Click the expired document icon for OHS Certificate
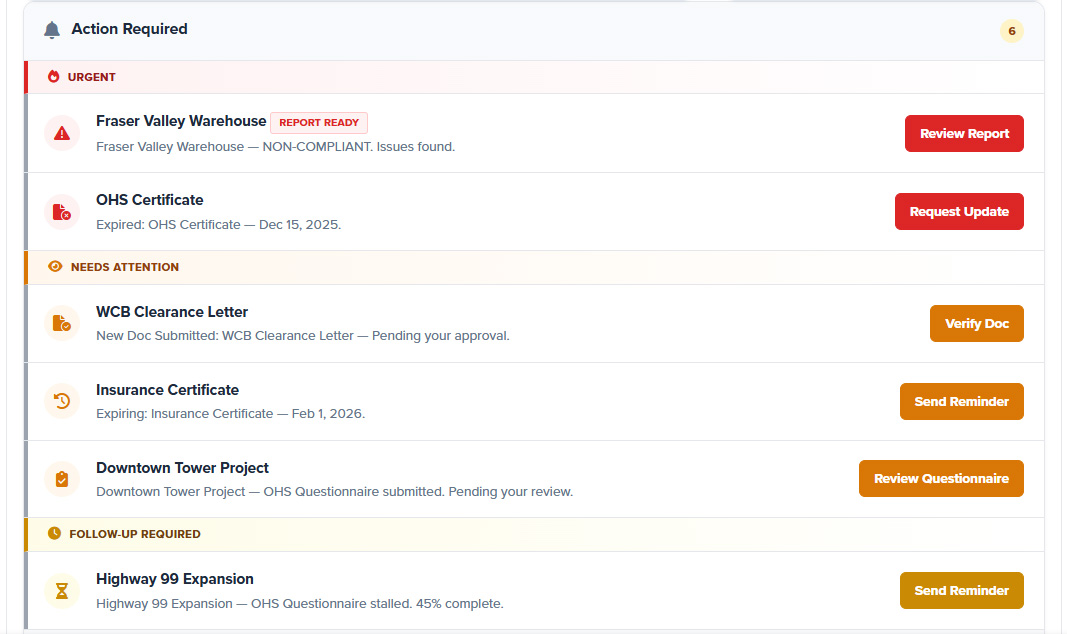This screenshot has width=1067, height=634. 62,212
